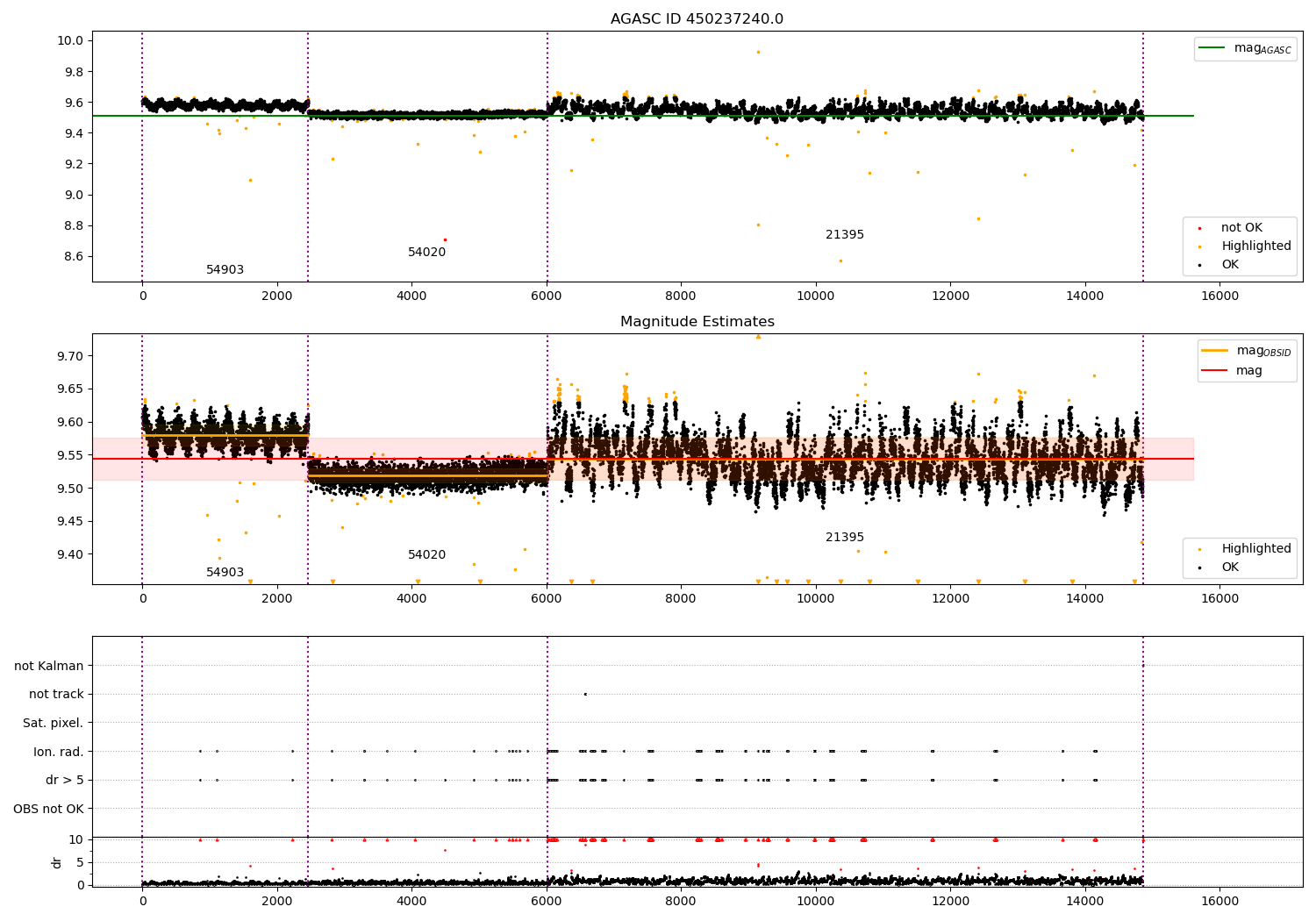Click the 'AGASC ID 450237240.0' plot title
The image size is (1316, 921).
click(x=697, y=19)
